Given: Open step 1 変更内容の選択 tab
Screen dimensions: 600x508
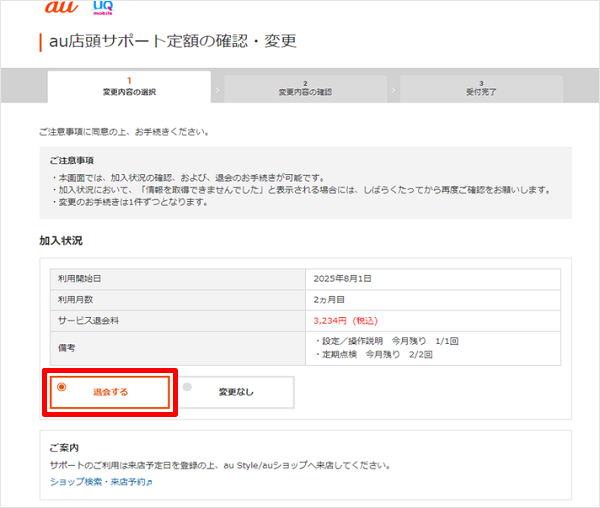Looking at the screenshot, I should pyautogui.click(x=129, y=87).
